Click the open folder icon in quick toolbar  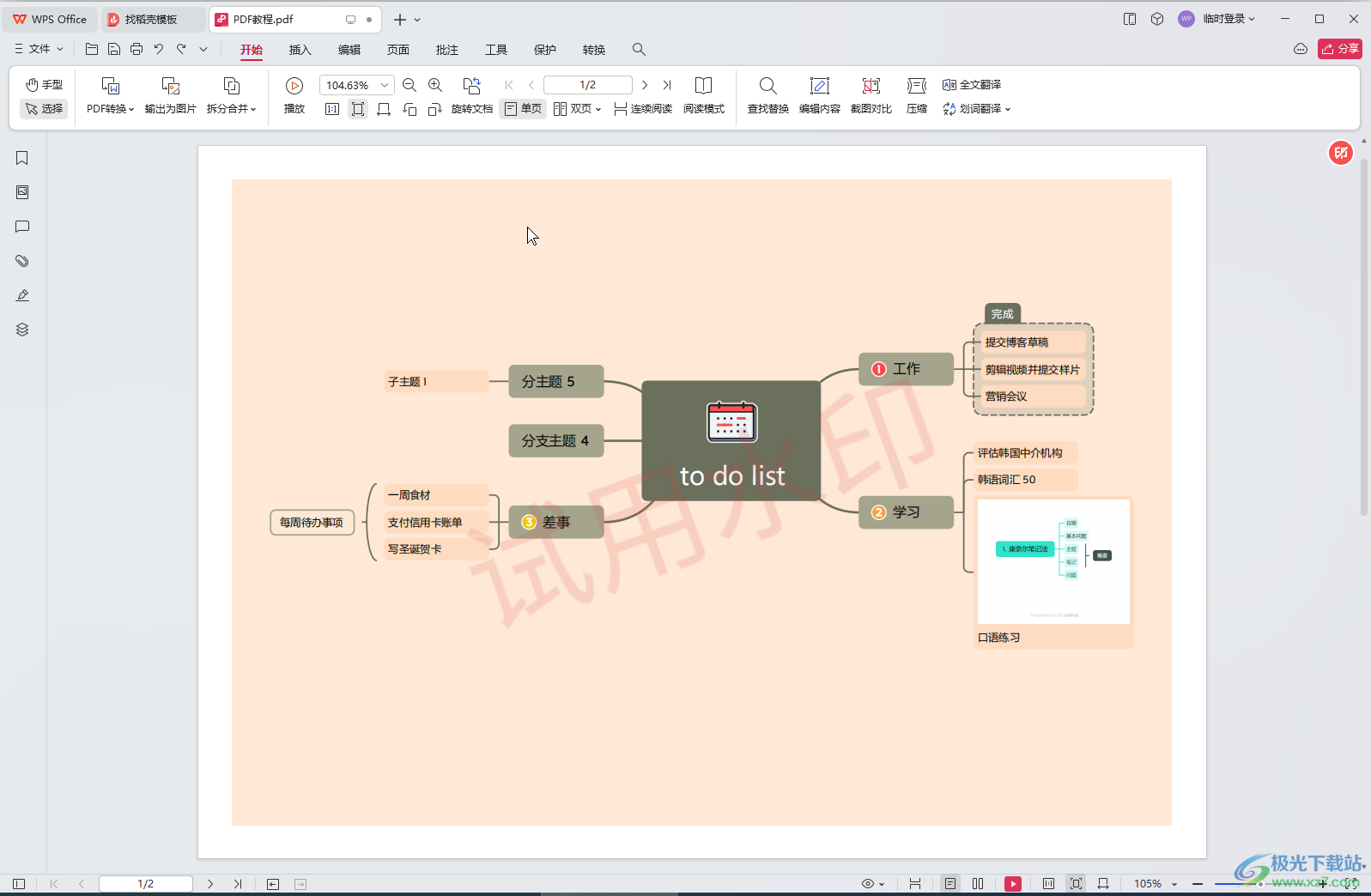(x=92, y=49)
